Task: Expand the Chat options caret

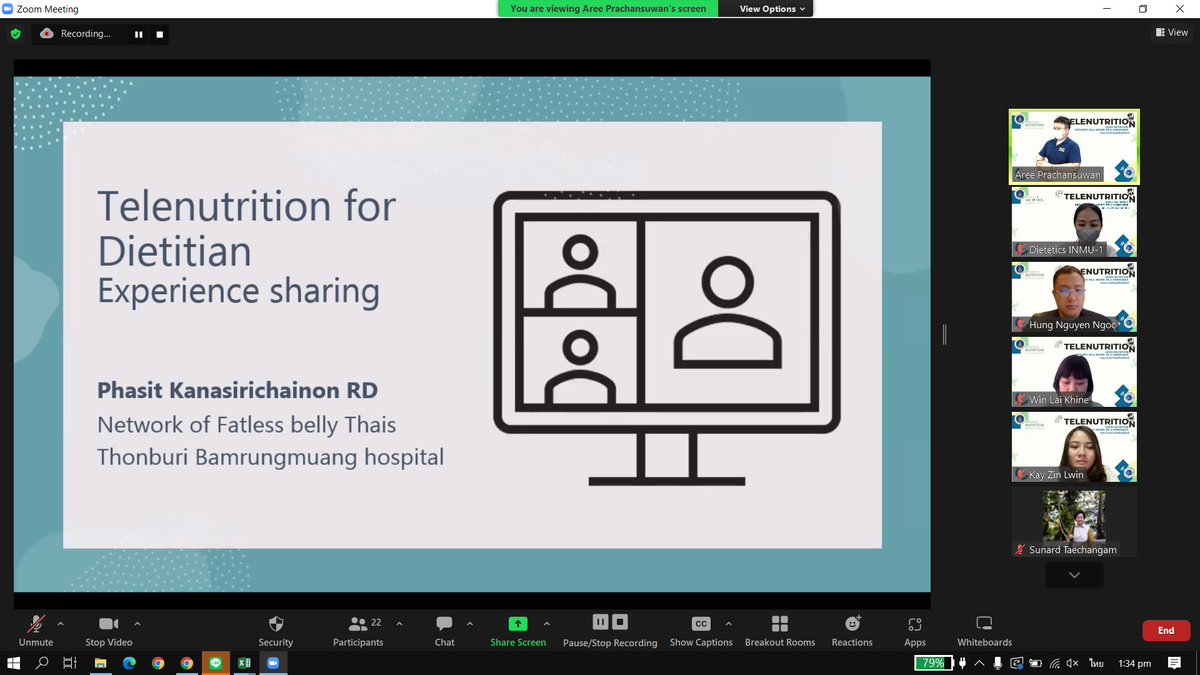Action: tap(471, 622)
